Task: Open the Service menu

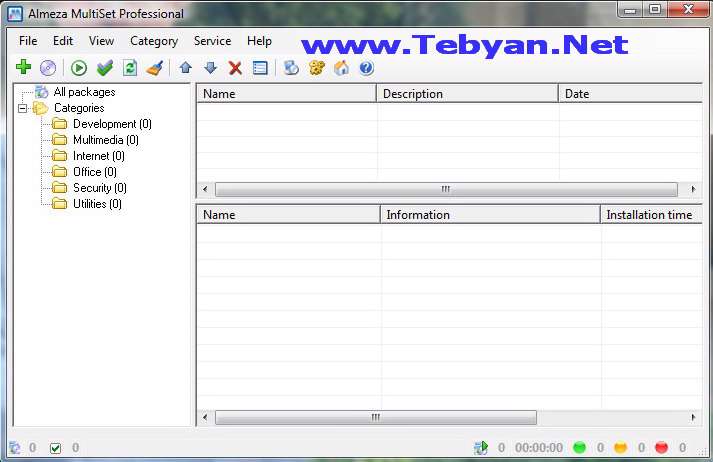Action: (212, 41)
